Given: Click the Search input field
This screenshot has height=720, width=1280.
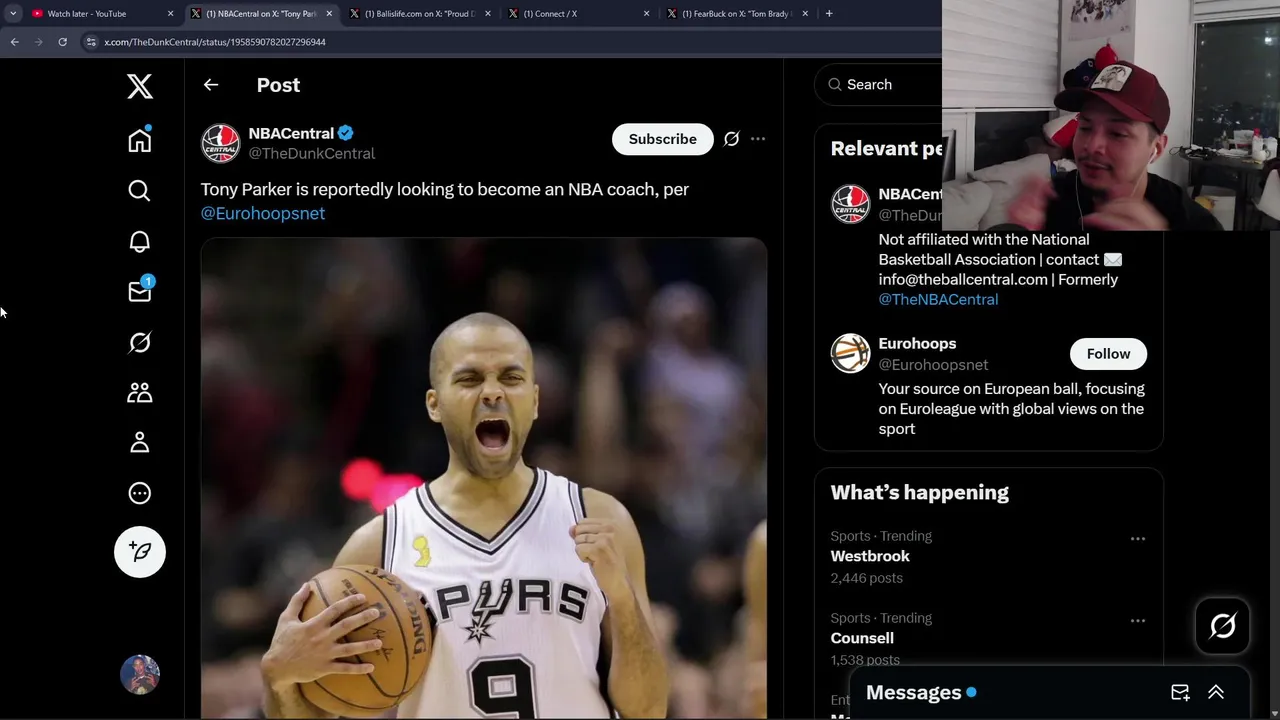Looking at the screenshot, I should coord(880,85).
